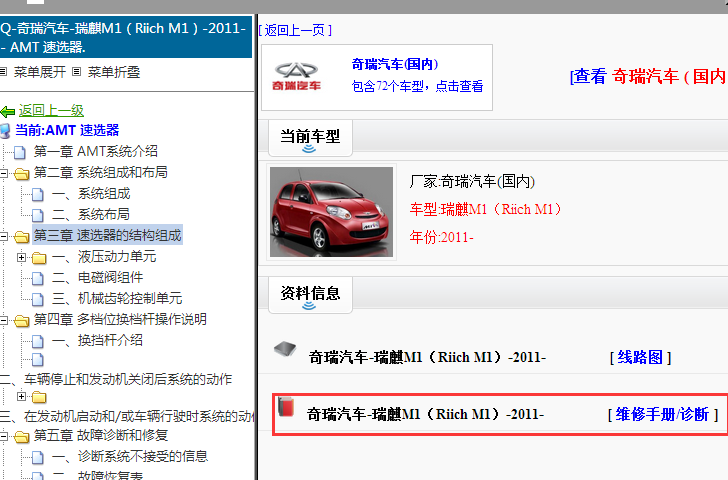Open 一、换挡杆介绍 tree item
This screenshot has height=480, width=728.
(x=98, y=340)
